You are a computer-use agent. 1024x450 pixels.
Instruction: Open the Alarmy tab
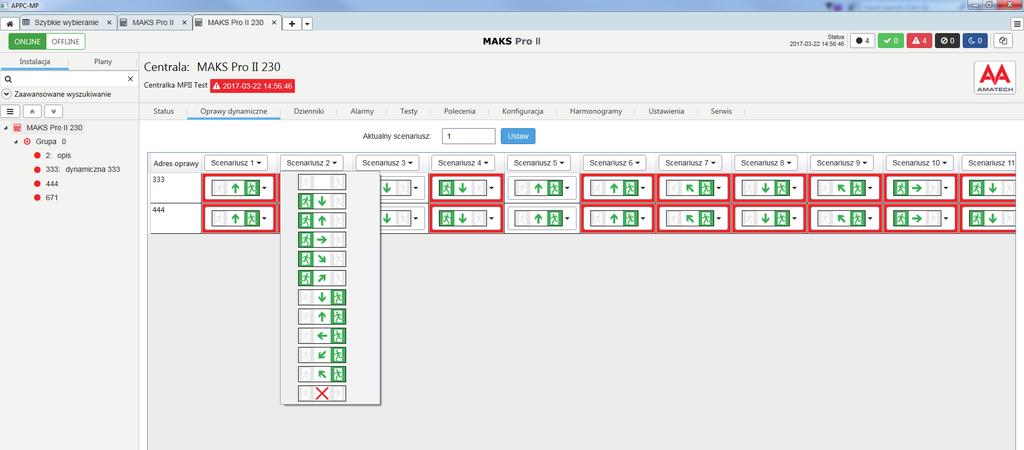(x=362, y=111)
